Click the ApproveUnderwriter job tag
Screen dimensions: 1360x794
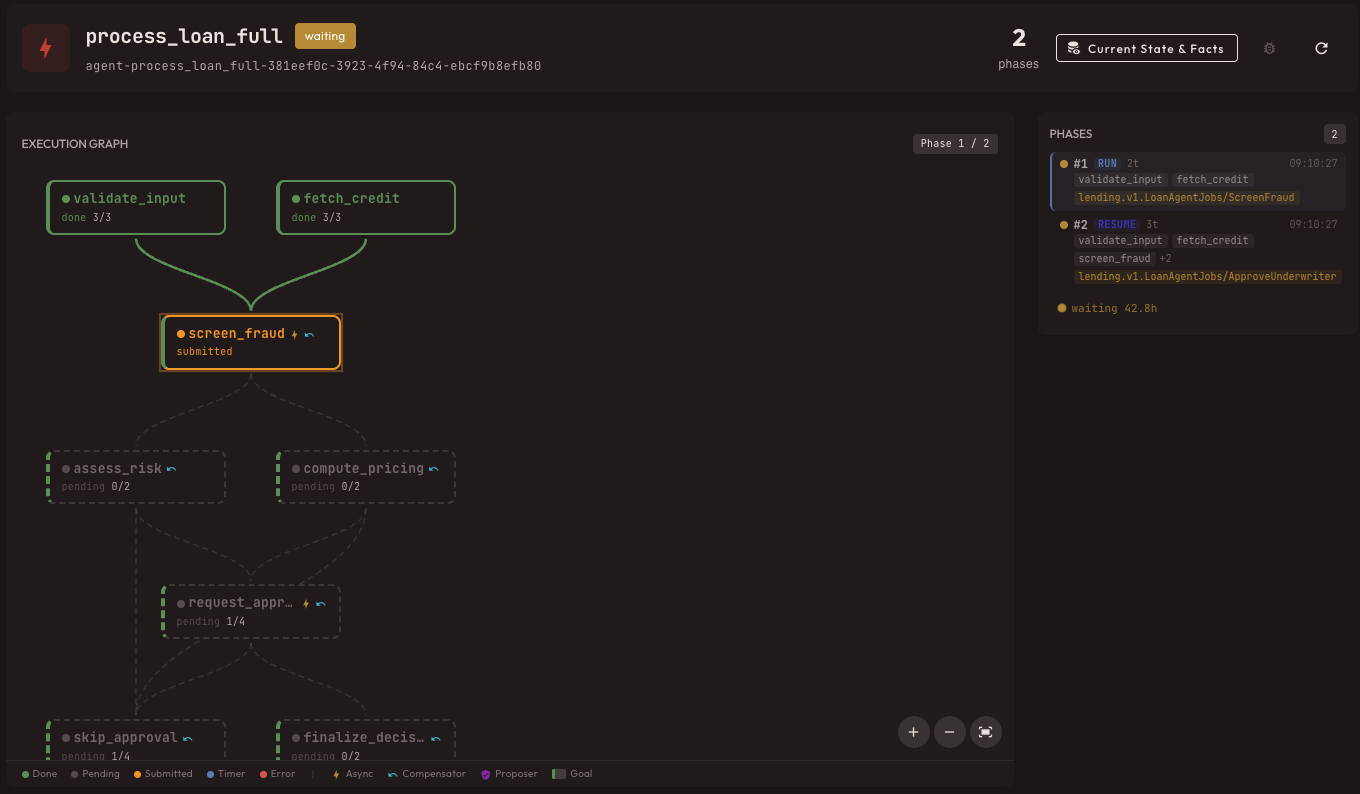(x=1208, y=276)
